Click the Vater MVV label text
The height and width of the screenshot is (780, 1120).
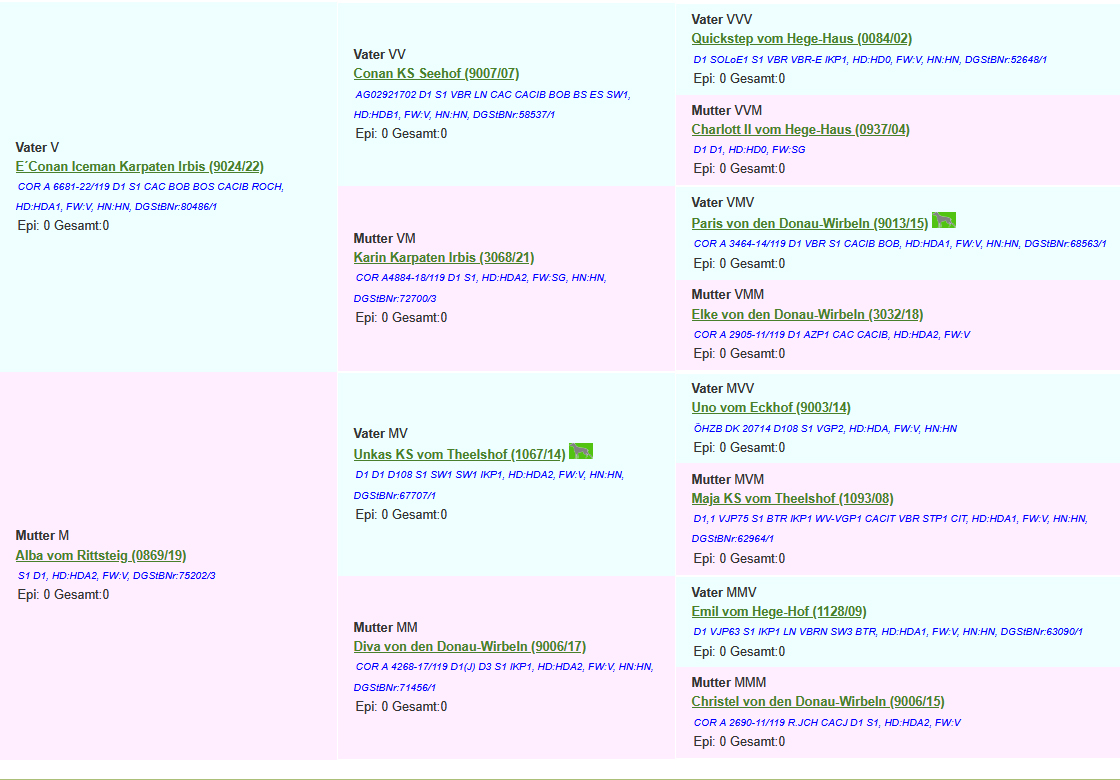pyautogui.click(x=722, y=388)
